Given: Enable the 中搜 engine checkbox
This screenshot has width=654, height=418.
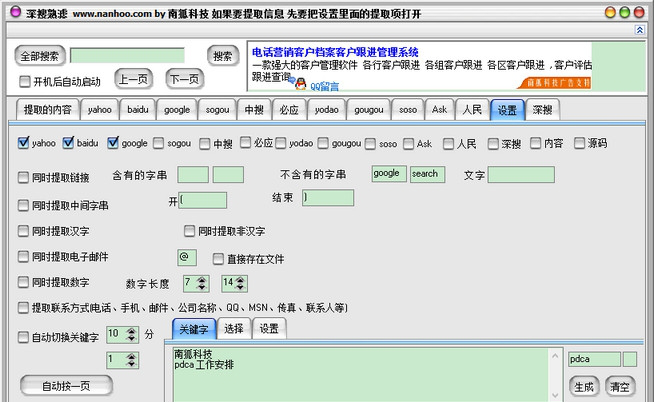Looking at the screenshot, I should pos(204,144).
